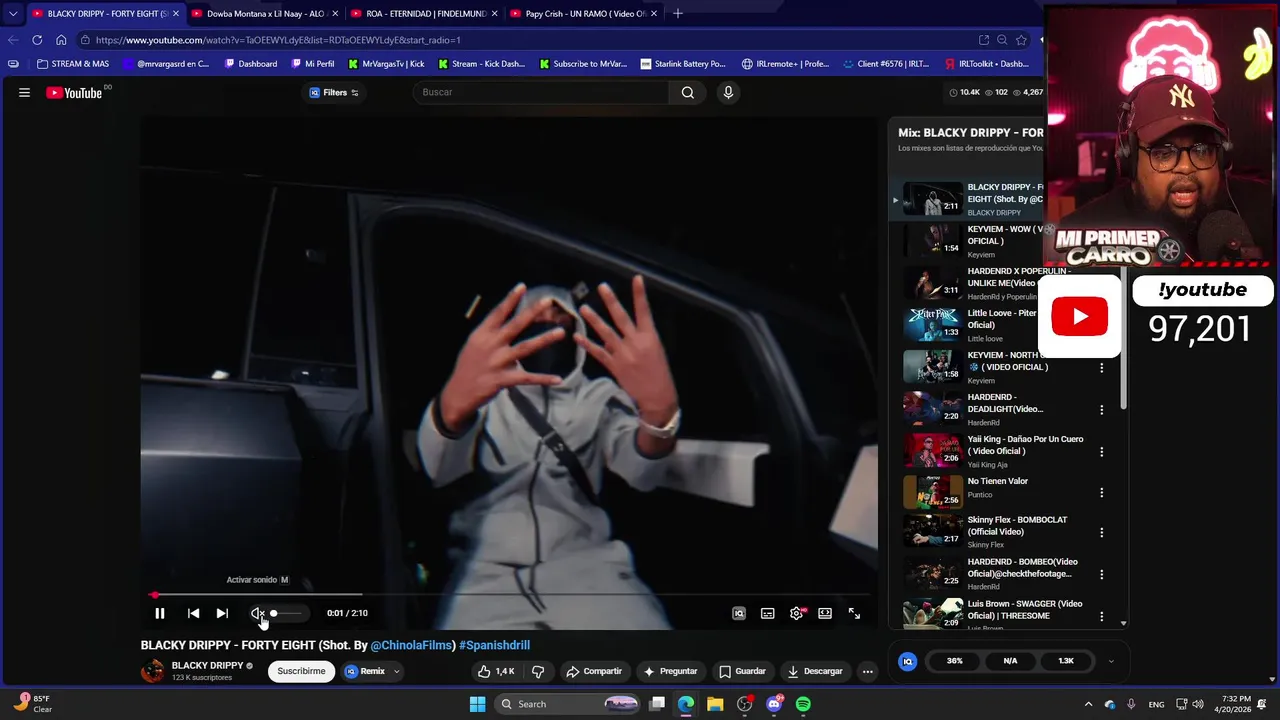The width and height of the screenshot is (1280, 720).
Task: Enter fullscreen mode in video player
Action: pyautogui.click(x=854, y=613)
